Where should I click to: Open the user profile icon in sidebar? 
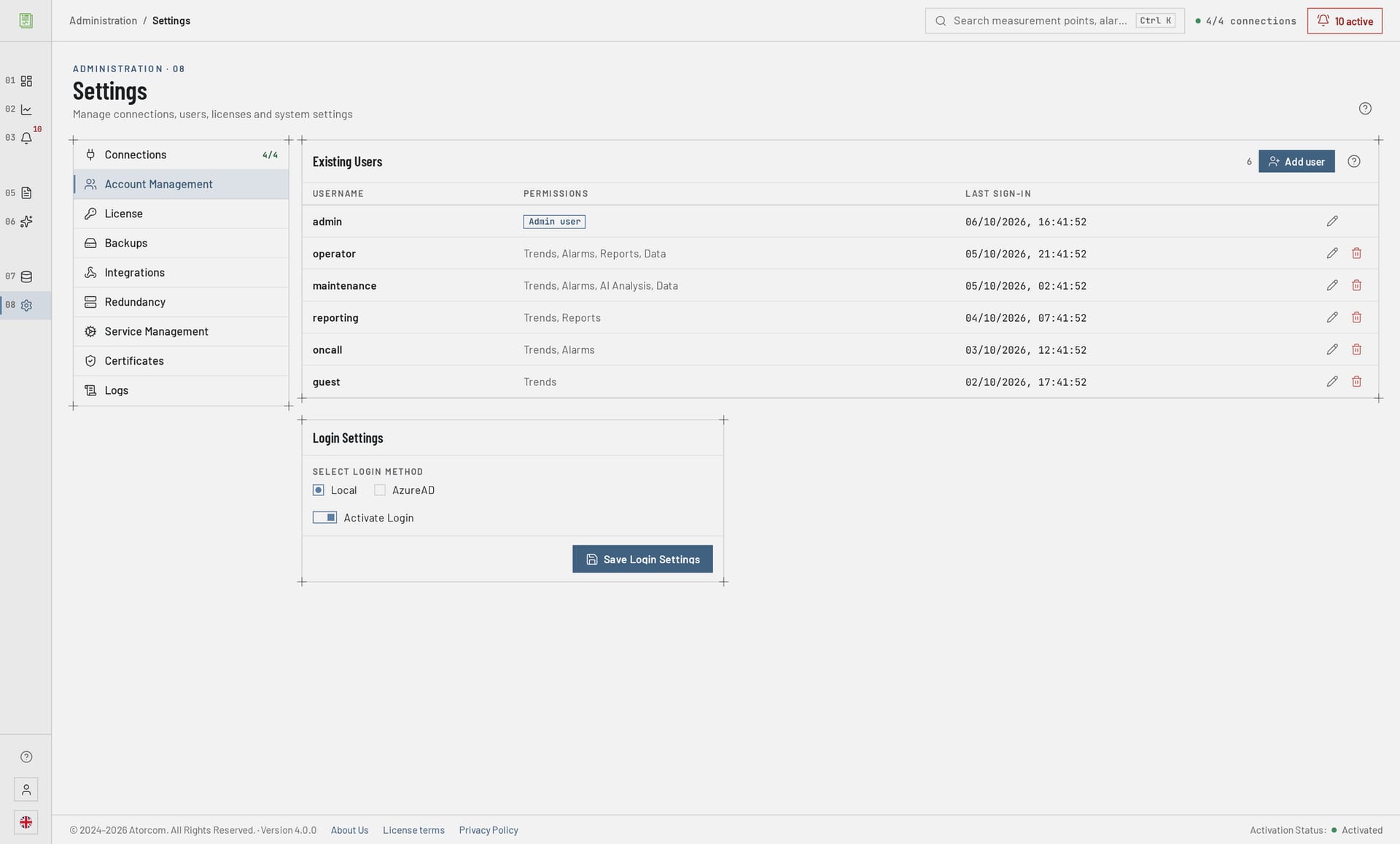tap(26, 790)
